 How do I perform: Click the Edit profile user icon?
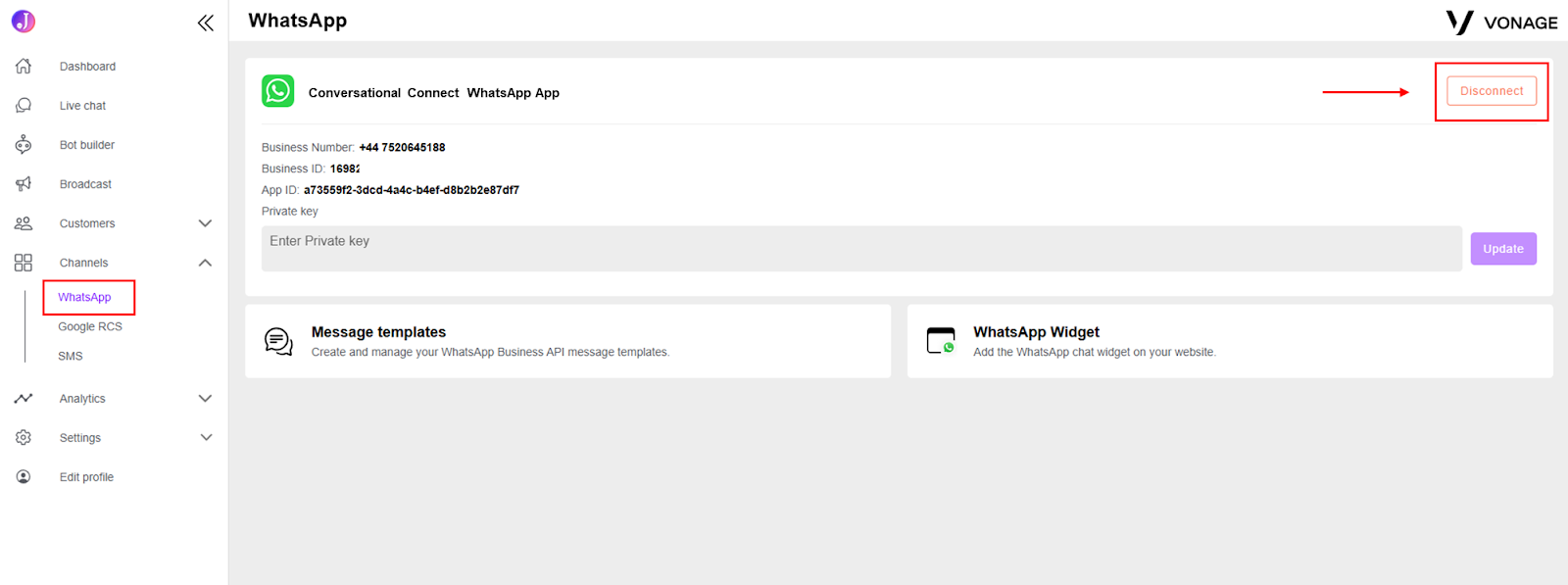24,476
